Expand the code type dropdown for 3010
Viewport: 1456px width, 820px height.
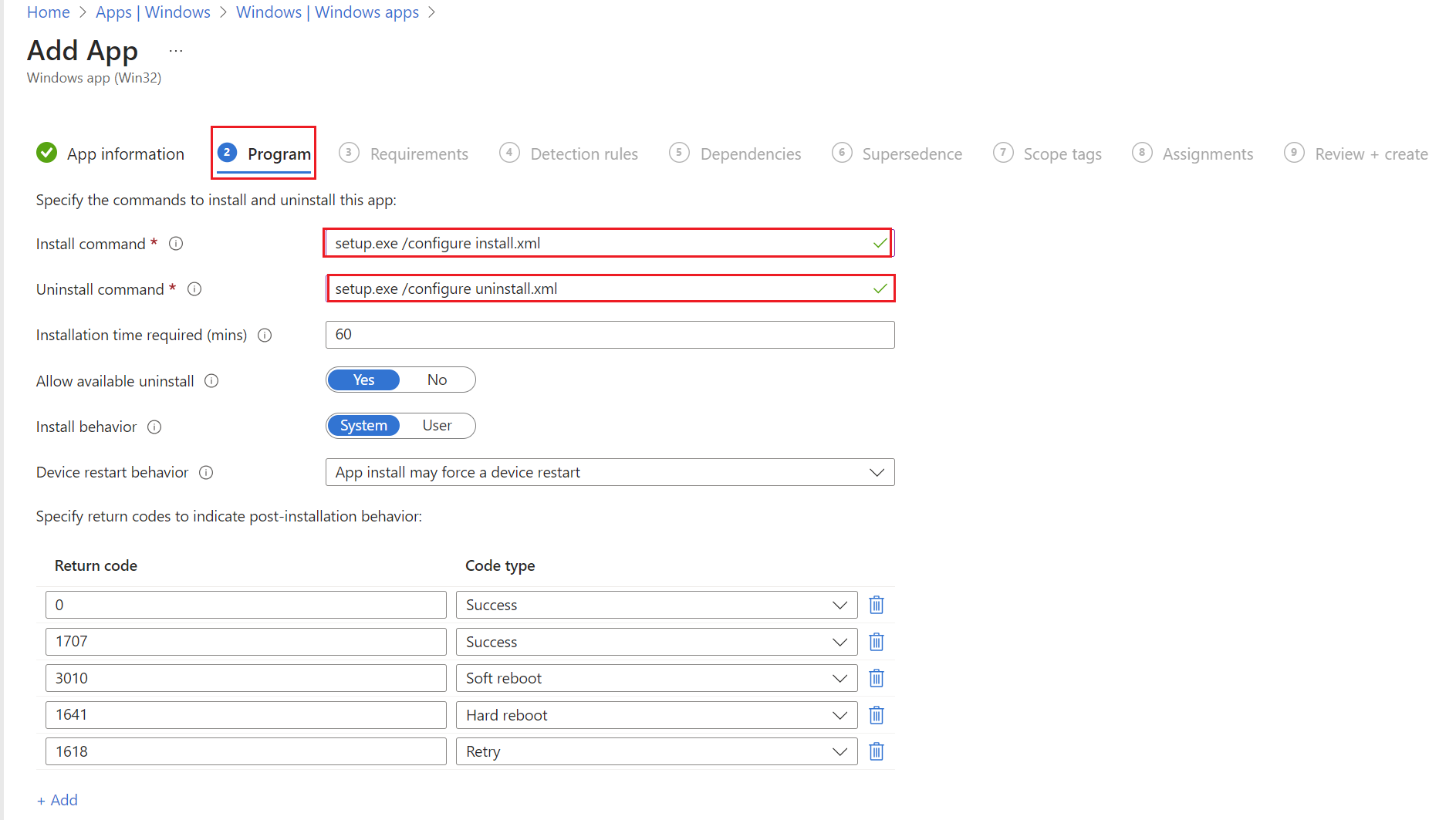pyautogui.click(x=839, y=677)
